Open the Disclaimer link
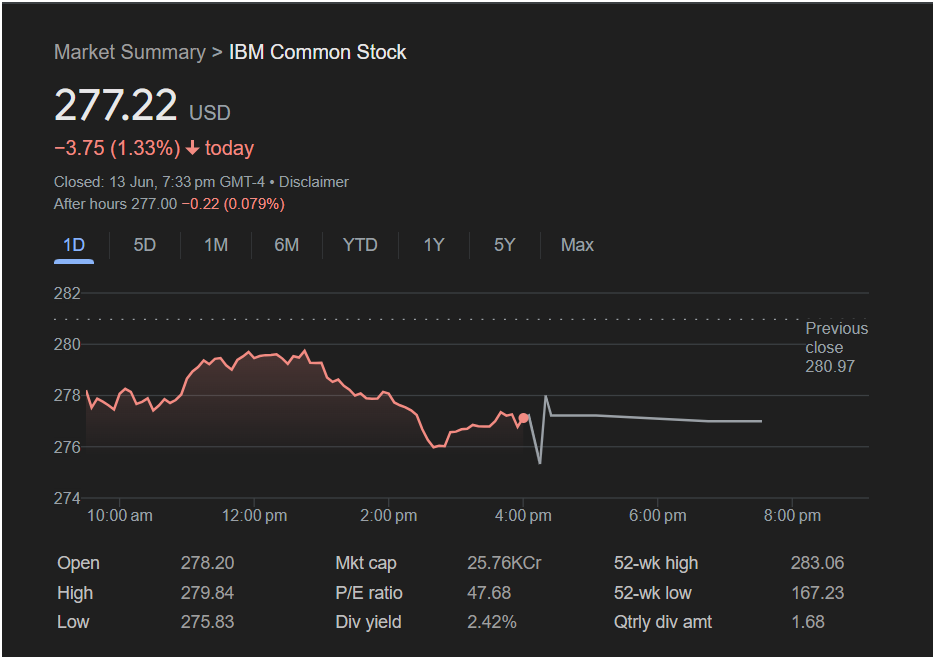Image resolution: width=935 pixels, height=659 pixels. [x=314, y=182]
